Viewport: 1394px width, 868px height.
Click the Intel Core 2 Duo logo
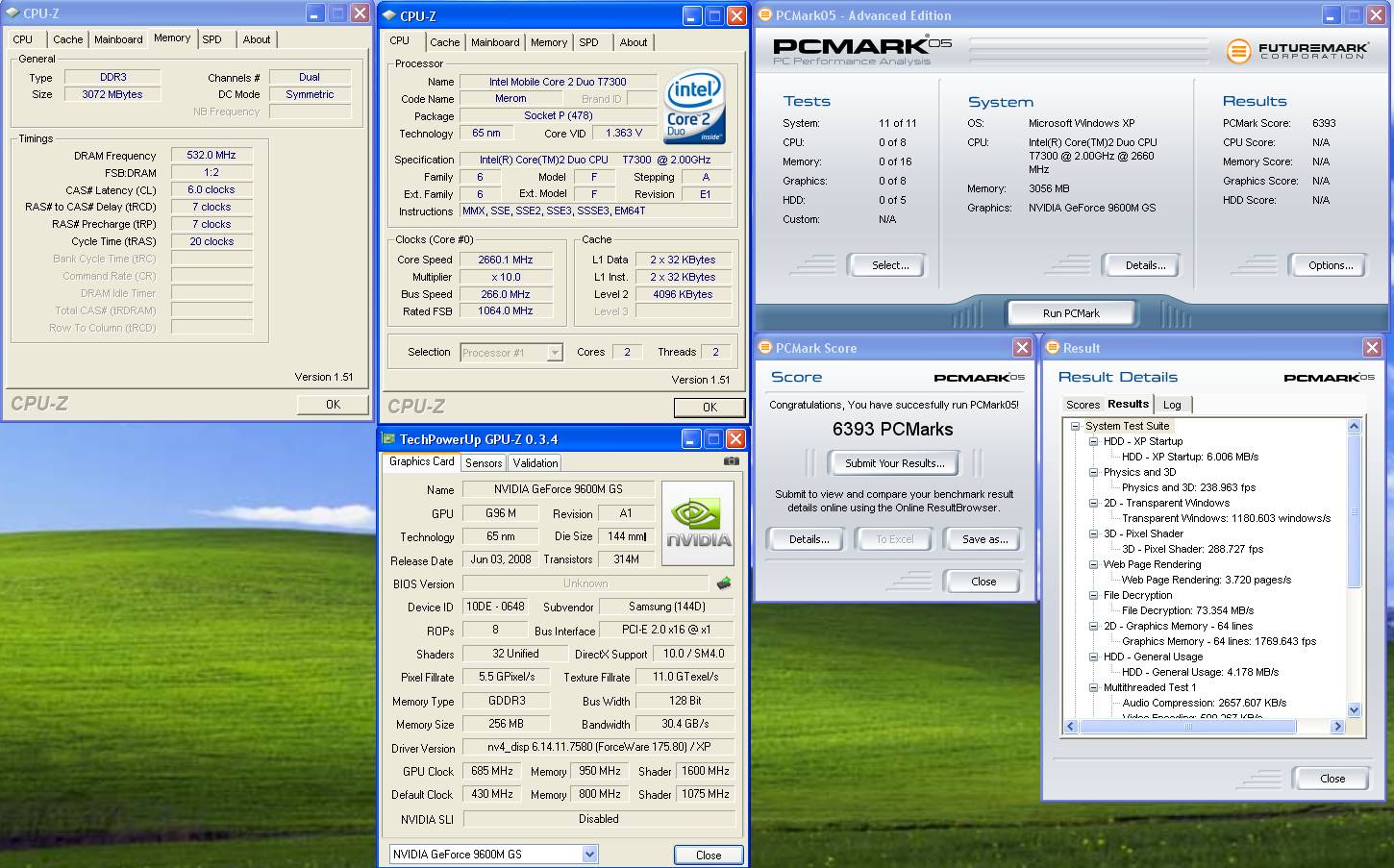[x=694, y=107]
